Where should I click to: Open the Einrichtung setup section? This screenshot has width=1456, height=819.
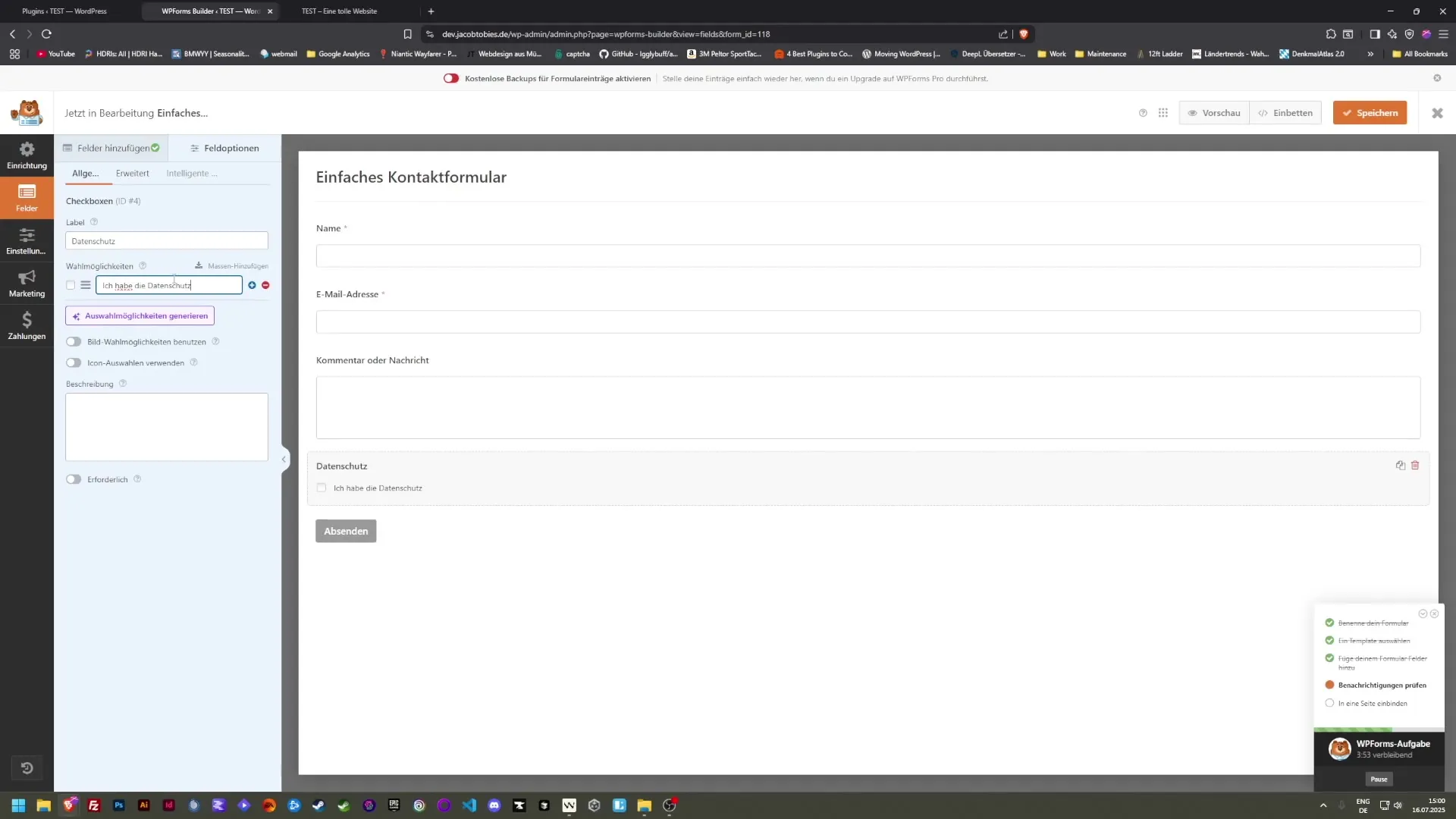27,155
